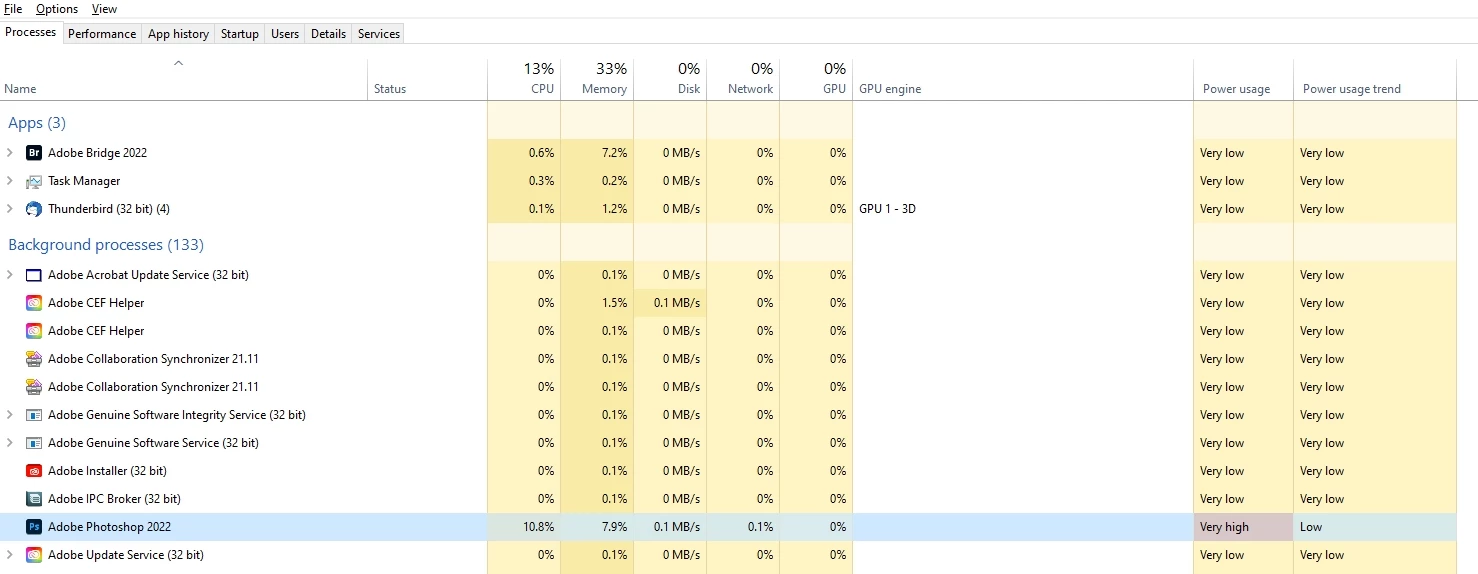
Task: Switch to the Startup tab
Action: pos(240,34)
